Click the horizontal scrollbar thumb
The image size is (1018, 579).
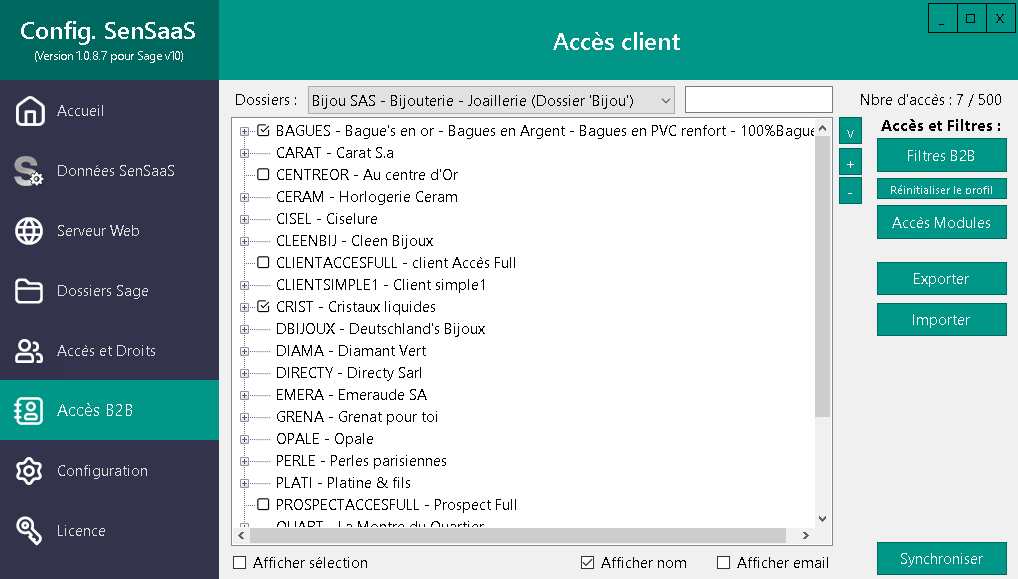click(517, 536)
